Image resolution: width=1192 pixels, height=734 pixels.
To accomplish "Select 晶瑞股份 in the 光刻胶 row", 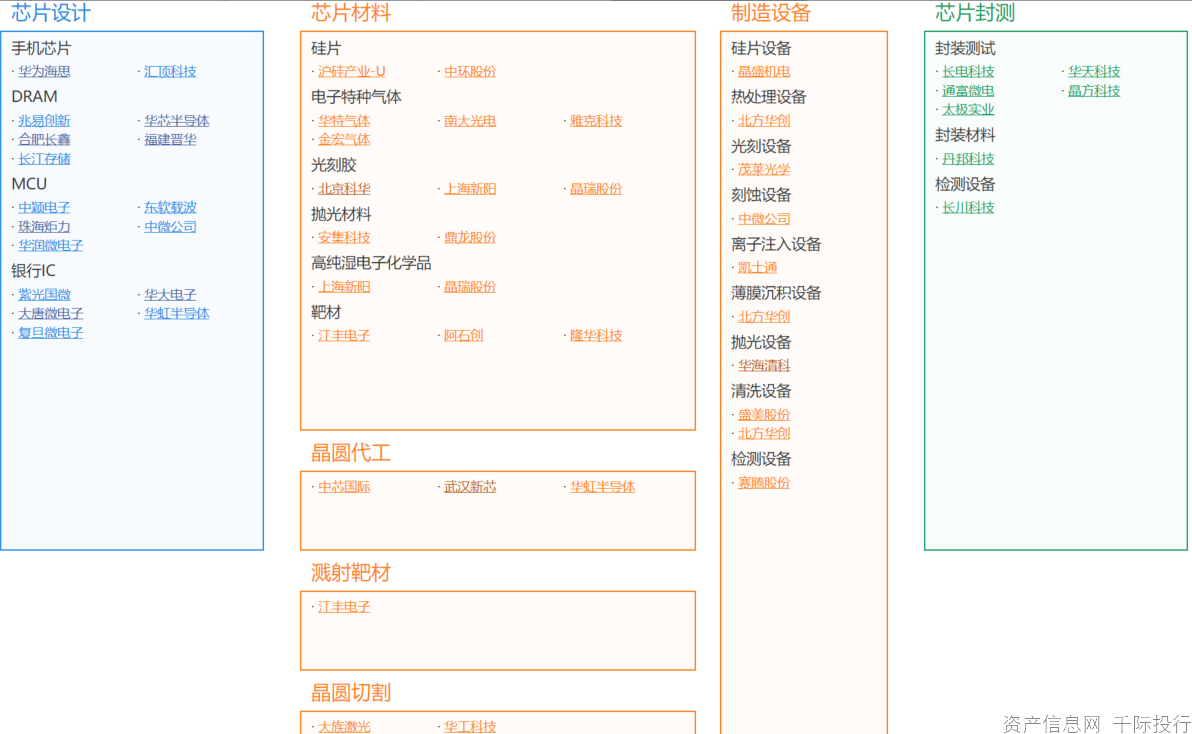I will (x=596, y=189).
